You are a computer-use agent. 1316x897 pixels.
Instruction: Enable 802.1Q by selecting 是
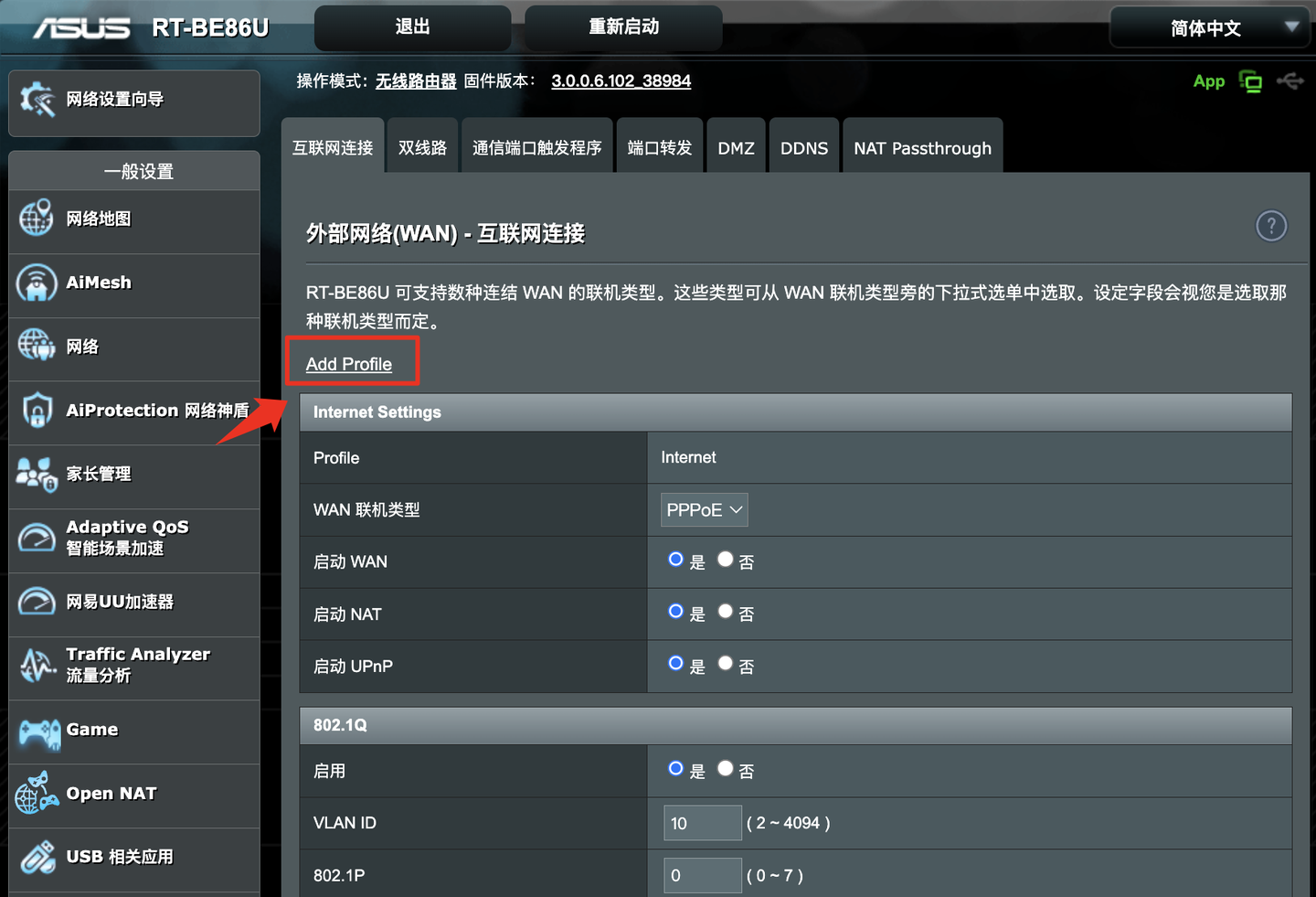pos(675,769)
